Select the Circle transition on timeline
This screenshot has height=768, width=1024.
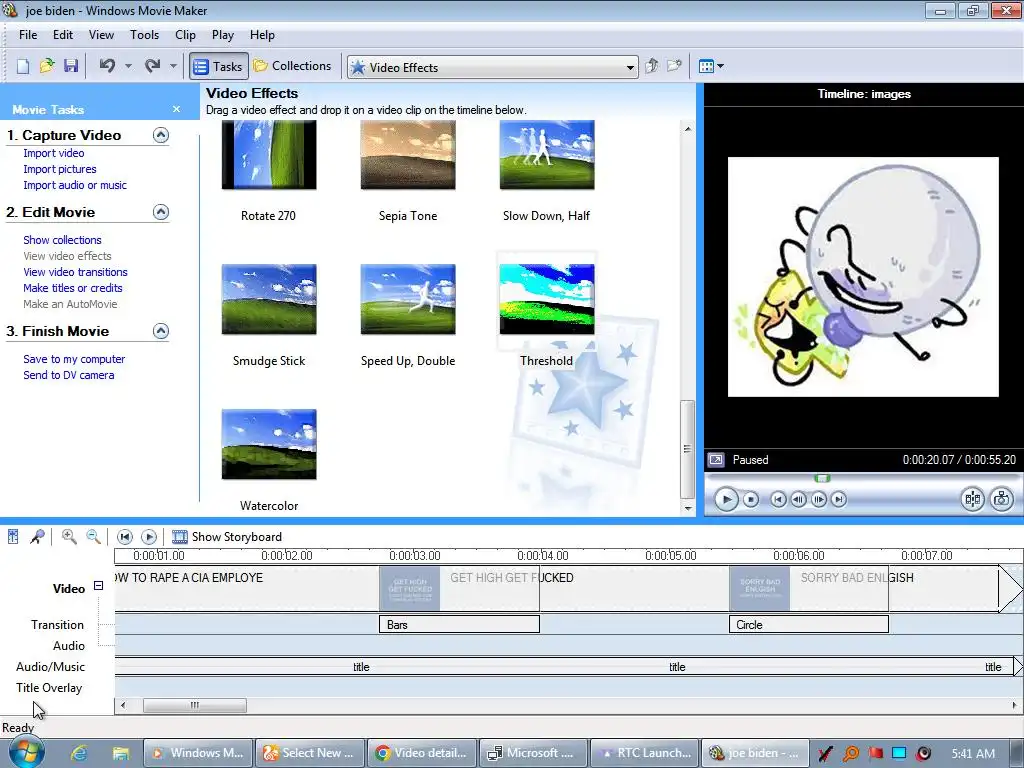tap(808, 624)
